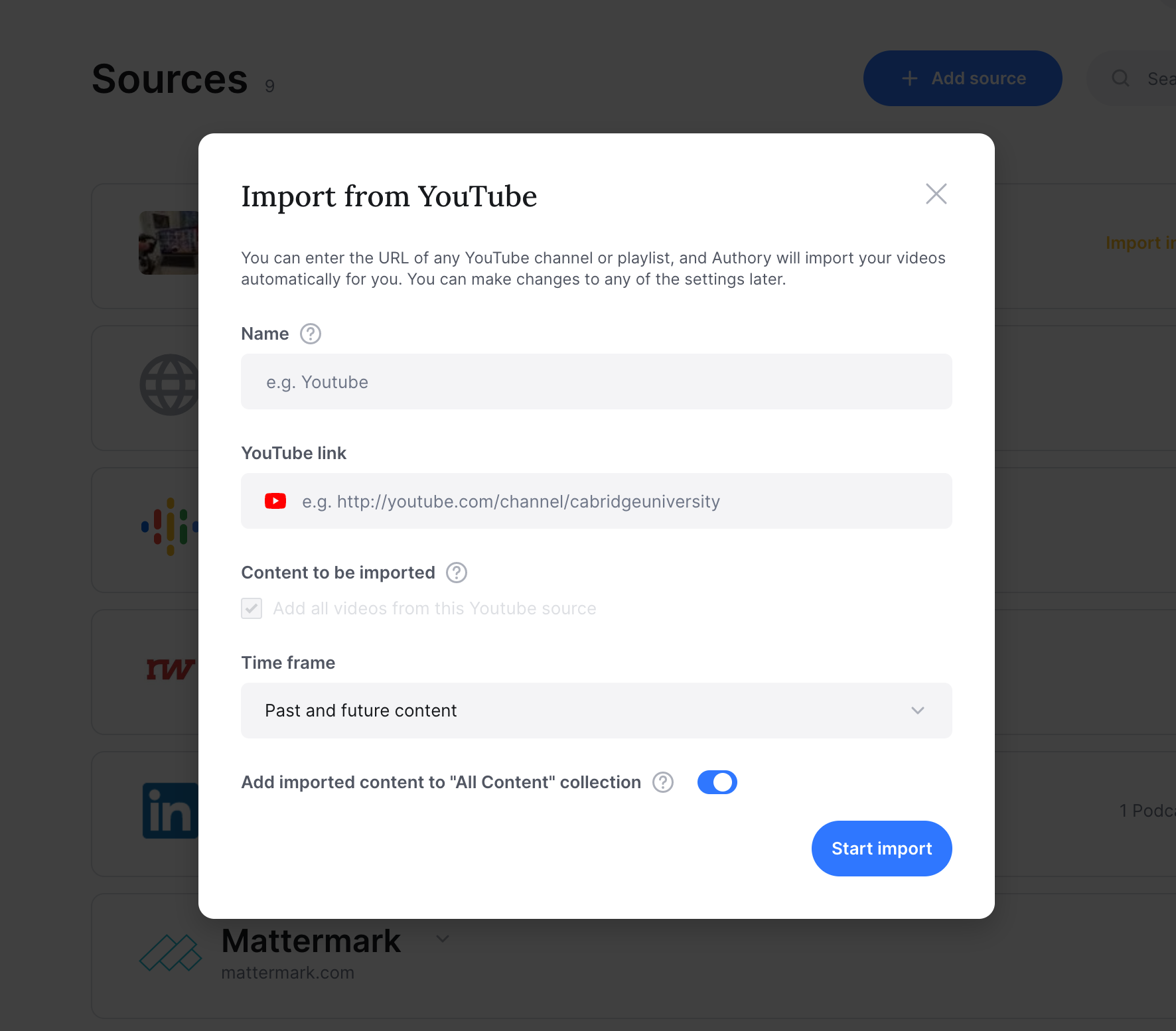Click the Time frame dropdown chevron arrow
This screenshot has height=1031, width=1176.
[918, 711]
